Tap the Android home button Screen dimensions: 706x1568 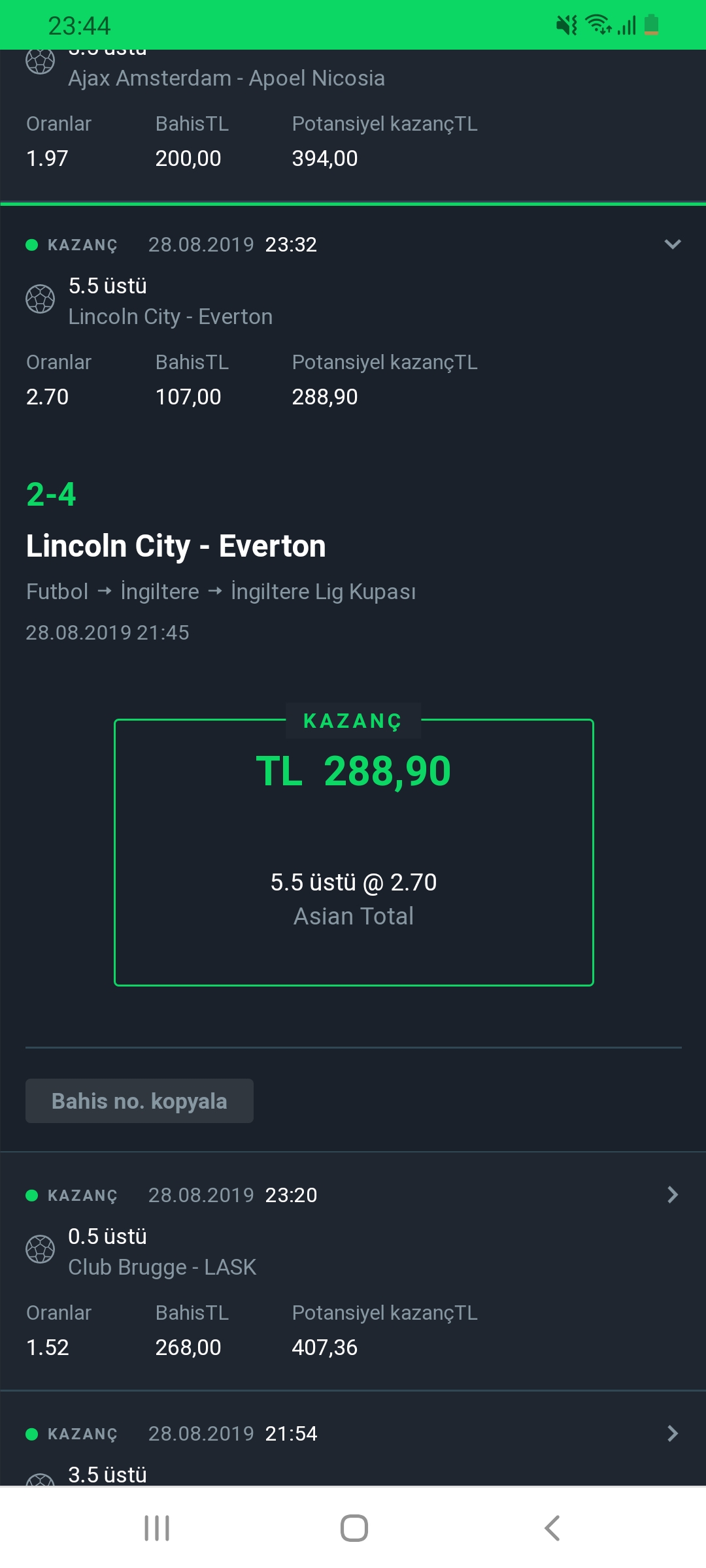click(x=354, y=1528)
